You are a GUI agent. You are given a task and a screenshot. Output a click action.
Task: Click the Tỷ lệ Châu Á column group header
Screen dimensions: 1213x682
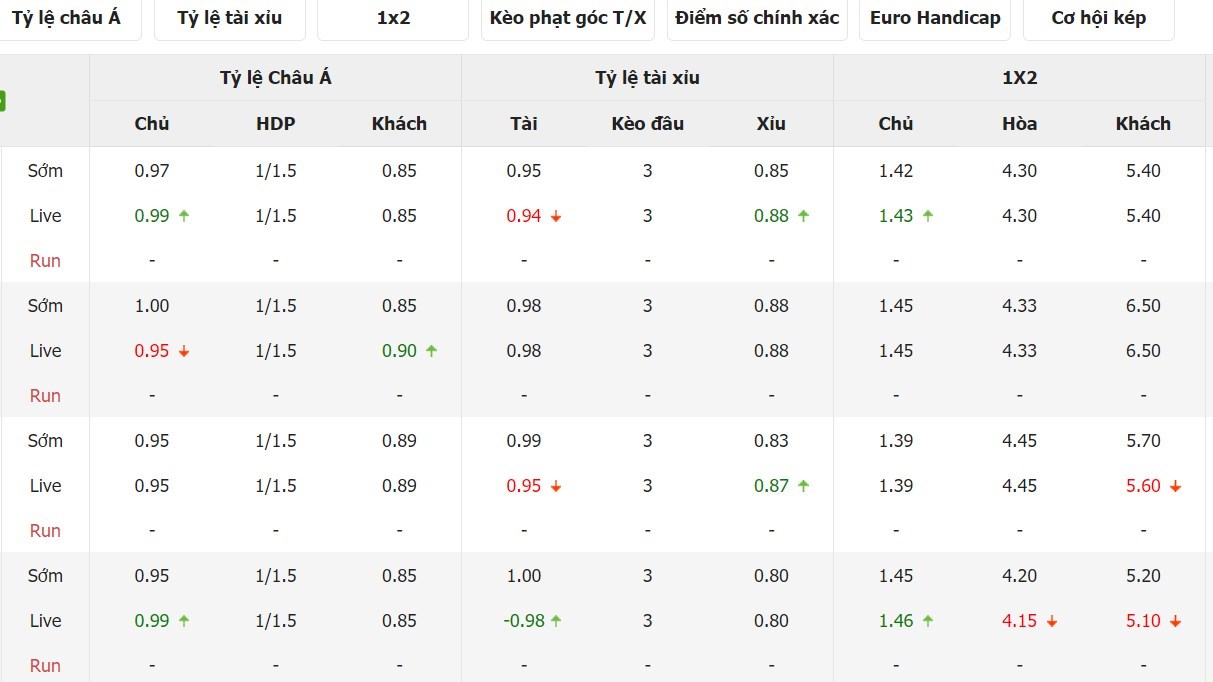point(276,78)
